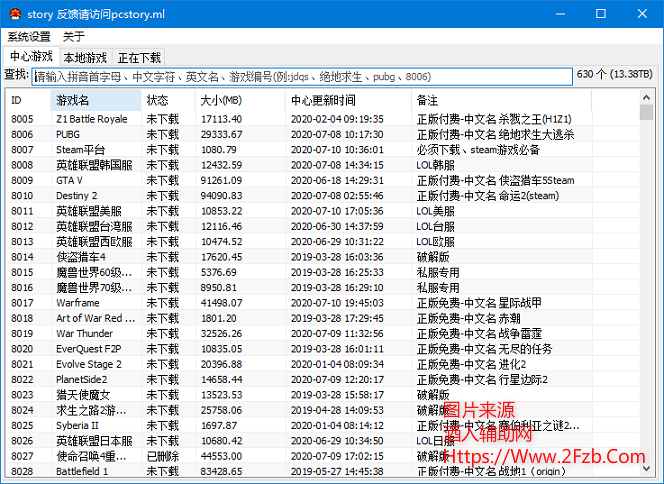
Task: Click the 630 个 (13.38TB) count label
Action: (x=614, y=74)
